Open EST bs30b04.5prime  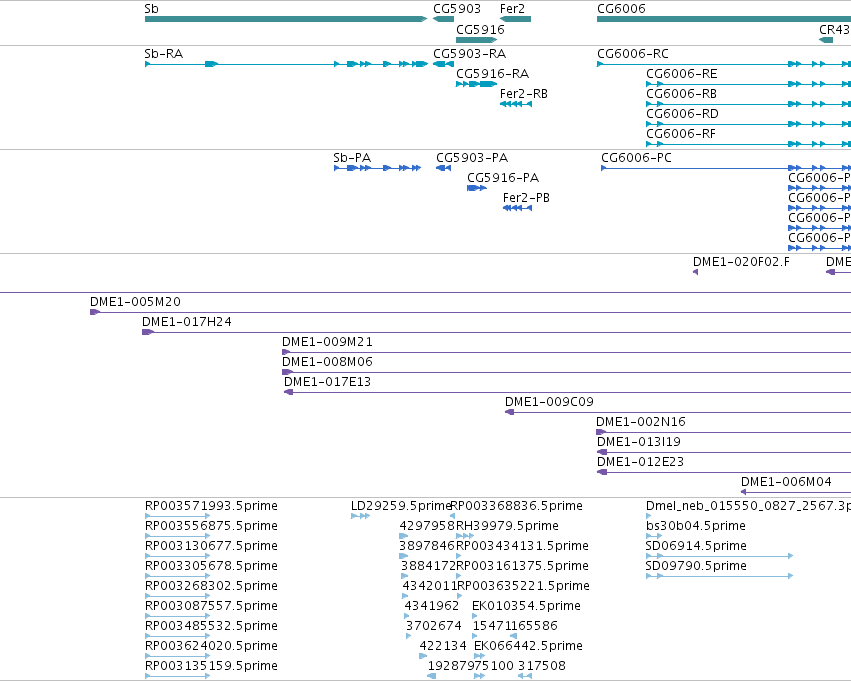click(654, 536)
